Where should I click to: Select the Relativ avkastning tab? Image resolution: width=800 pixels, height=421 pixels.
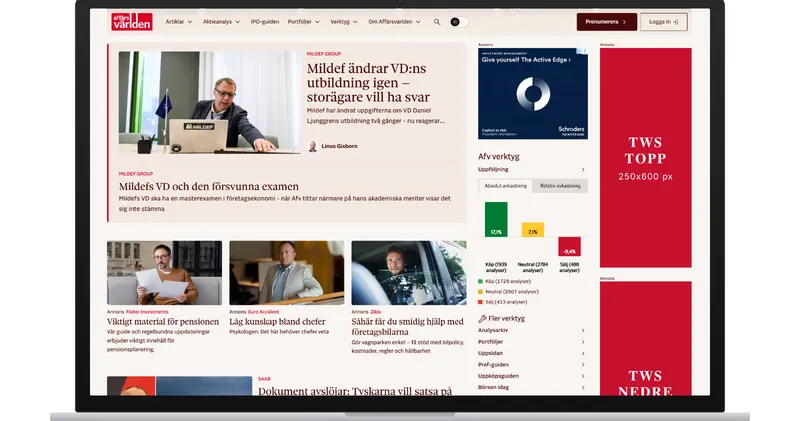pyautogui.click(x=560, y=186)
